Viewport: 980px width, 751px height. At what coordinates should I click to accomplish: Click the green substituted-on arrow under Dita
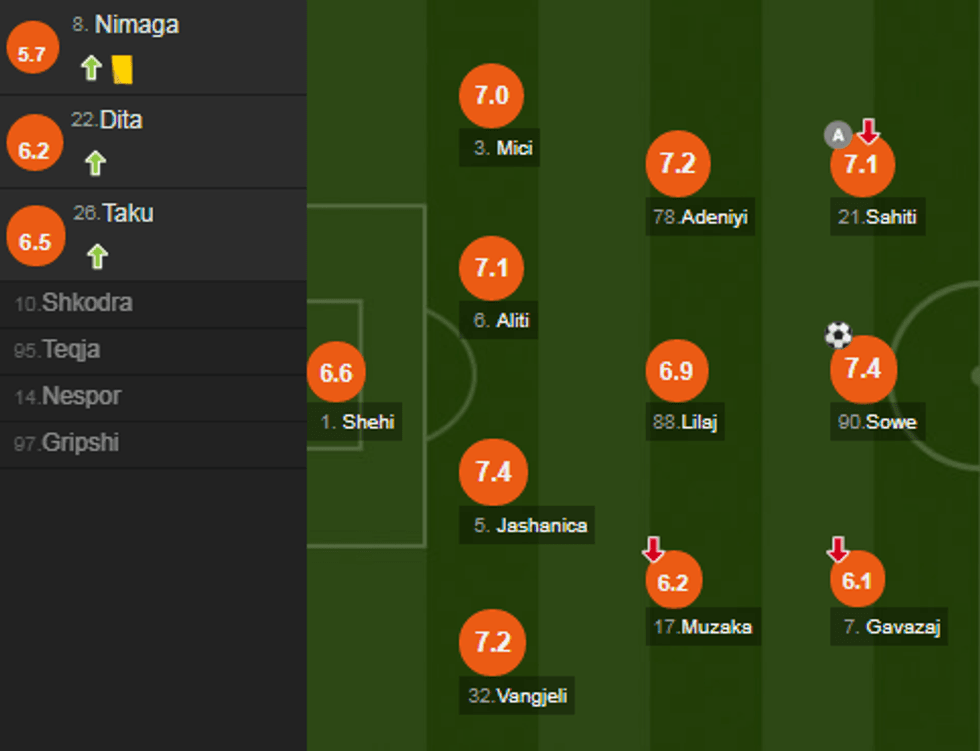pos(95,162)
